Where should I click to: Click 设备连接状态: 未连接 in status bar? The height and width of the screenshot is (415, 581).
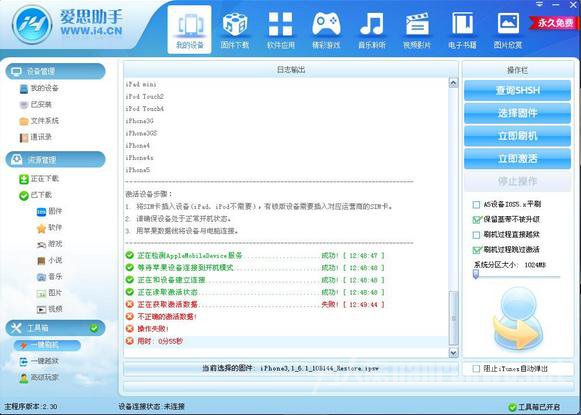(152, 407)
